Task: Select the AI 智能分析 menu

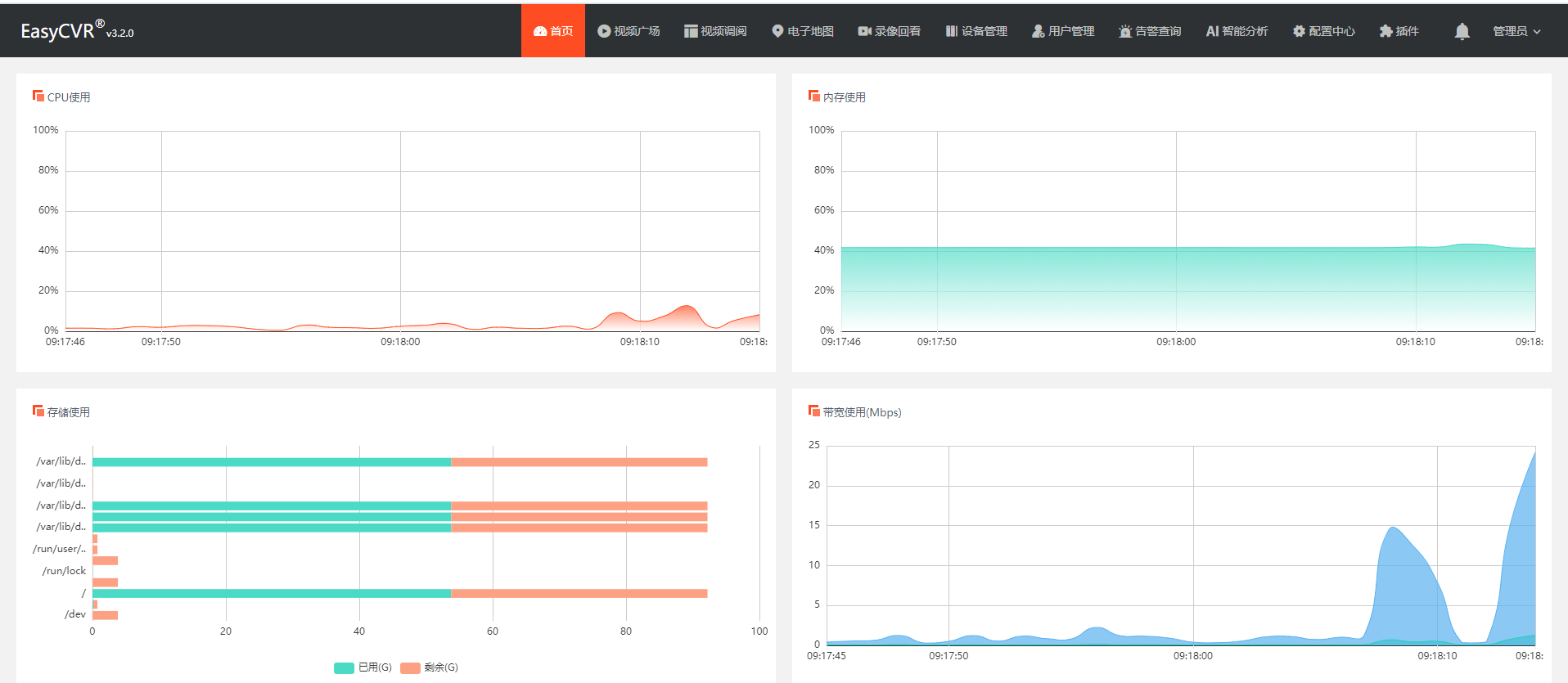Action: (x=1237, y=31)
